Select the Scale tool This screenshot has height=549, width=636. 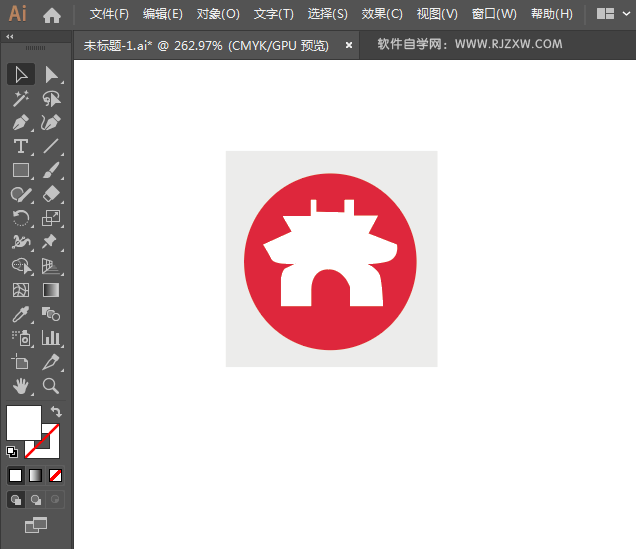click(51, 218)
